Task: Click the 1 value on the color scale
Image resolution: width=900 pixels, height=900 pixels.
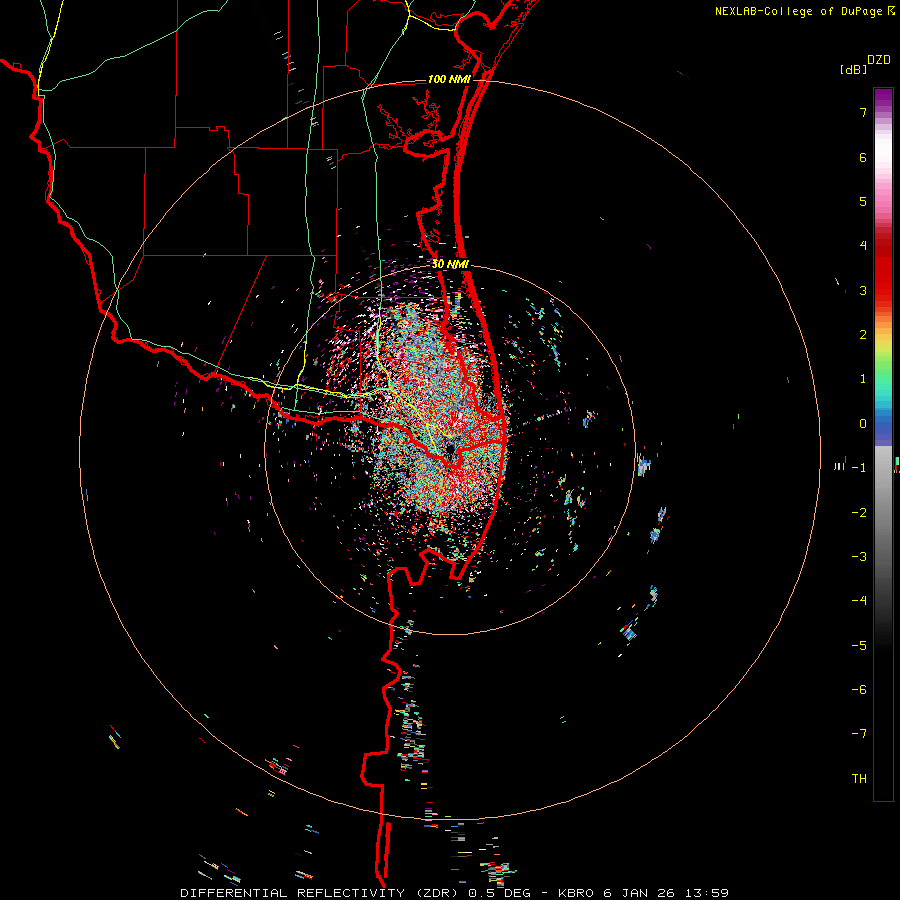Action: pos(863,379)
